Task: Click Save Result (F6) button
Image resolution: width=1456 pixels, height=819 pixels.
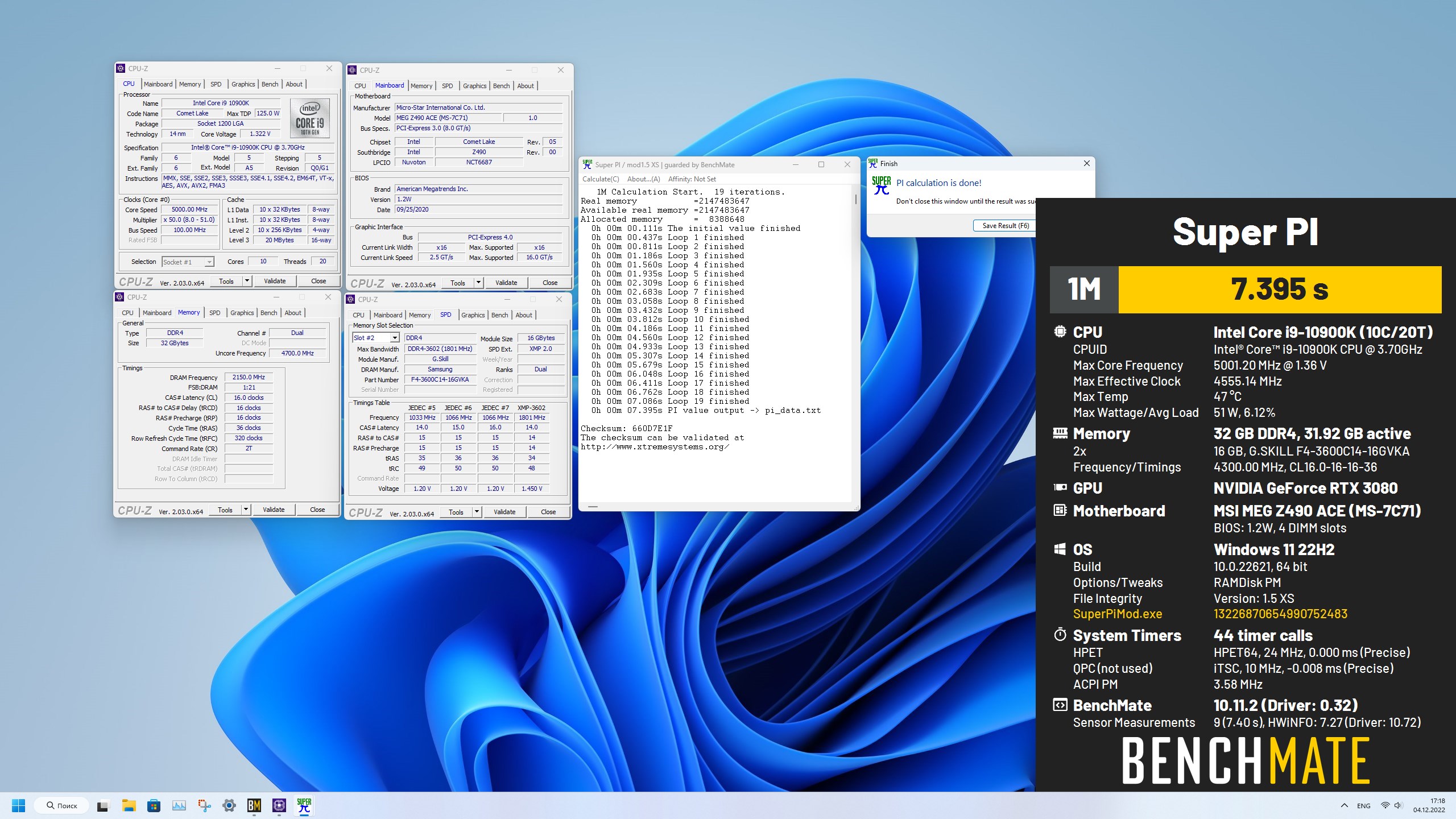Action: [1006, 226]
